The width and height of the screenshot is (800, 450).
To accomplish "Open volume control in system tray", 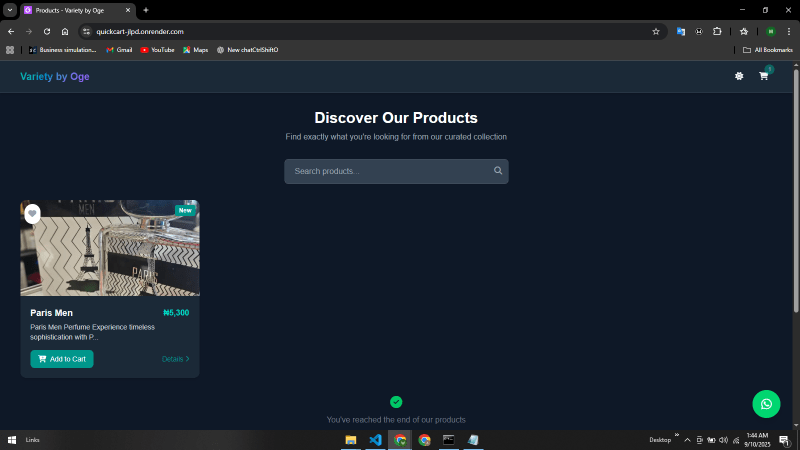I will pos(723,440).
